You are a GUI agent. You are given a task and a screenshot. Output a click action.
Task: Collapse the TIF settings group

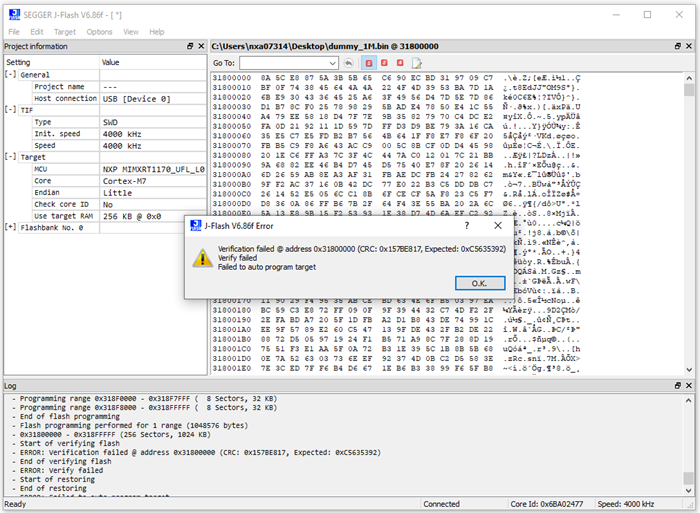click(x=10, y=110)
